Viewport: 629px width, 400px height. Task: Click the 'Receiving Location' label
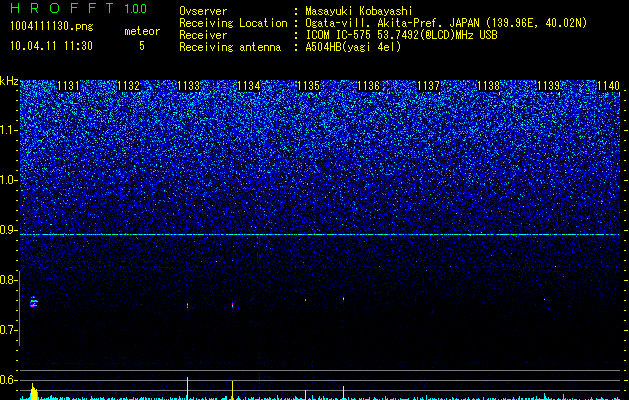[x=233, y=23]
